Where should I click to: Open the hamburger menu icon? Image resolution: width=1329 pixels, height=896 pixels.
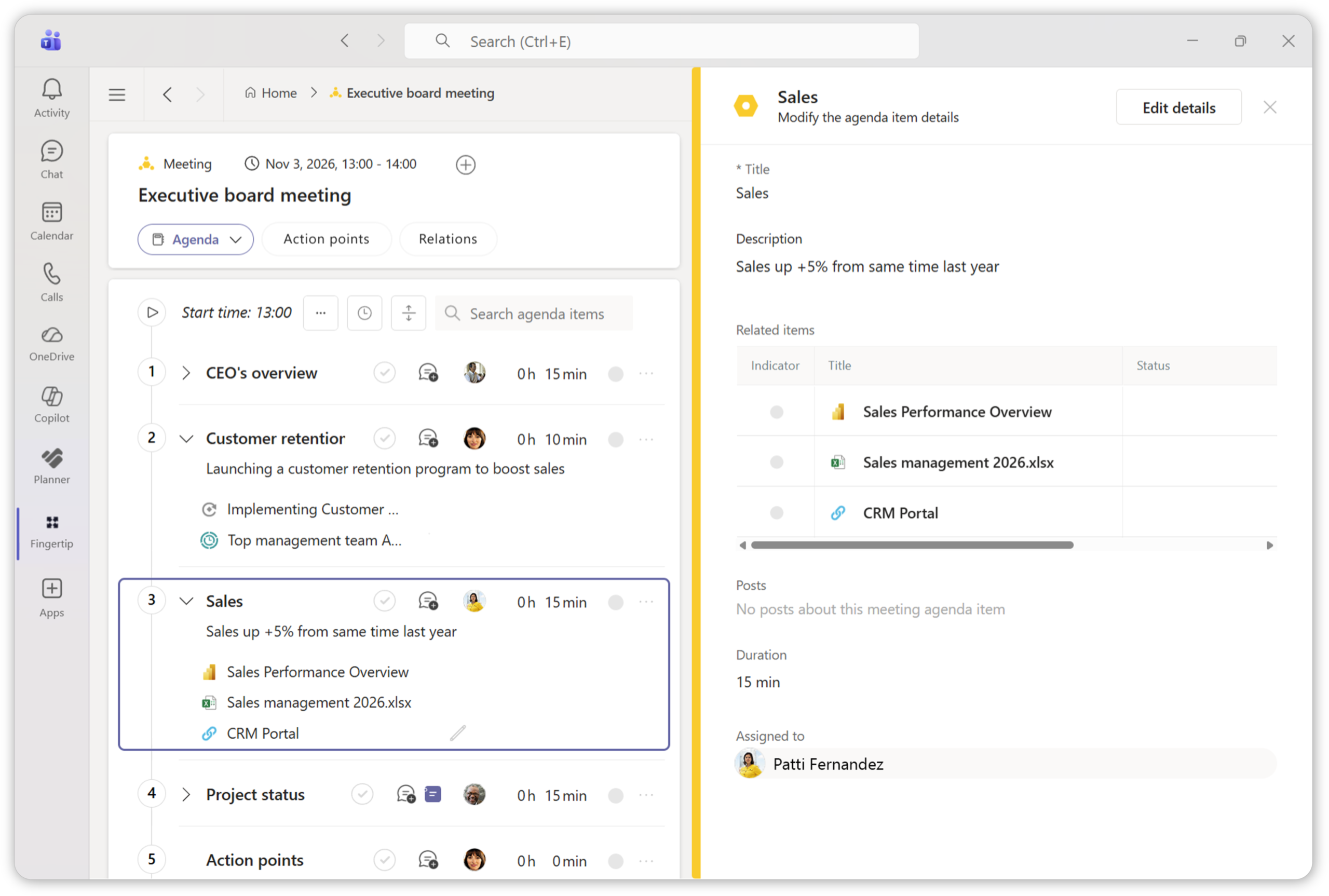[x=117, y=94]
